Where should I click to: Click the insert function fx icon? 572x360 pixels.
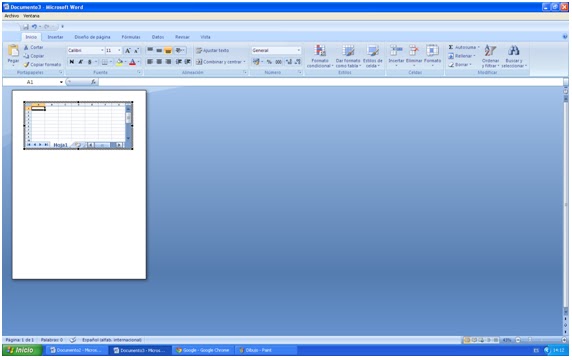coord(93,82)
